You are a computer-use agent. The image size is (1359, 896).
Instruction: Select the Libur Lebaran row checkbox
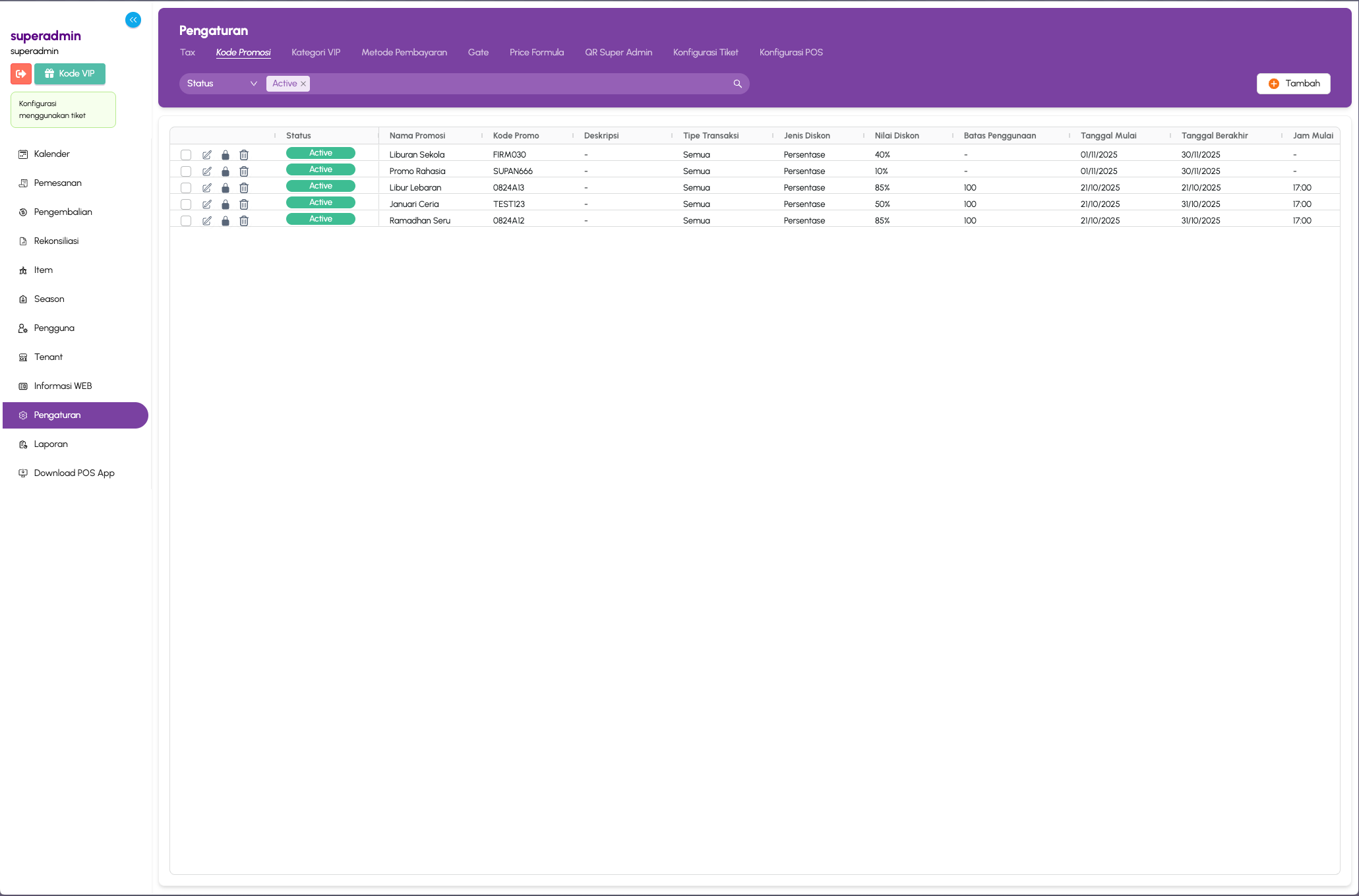coord(186,188)
